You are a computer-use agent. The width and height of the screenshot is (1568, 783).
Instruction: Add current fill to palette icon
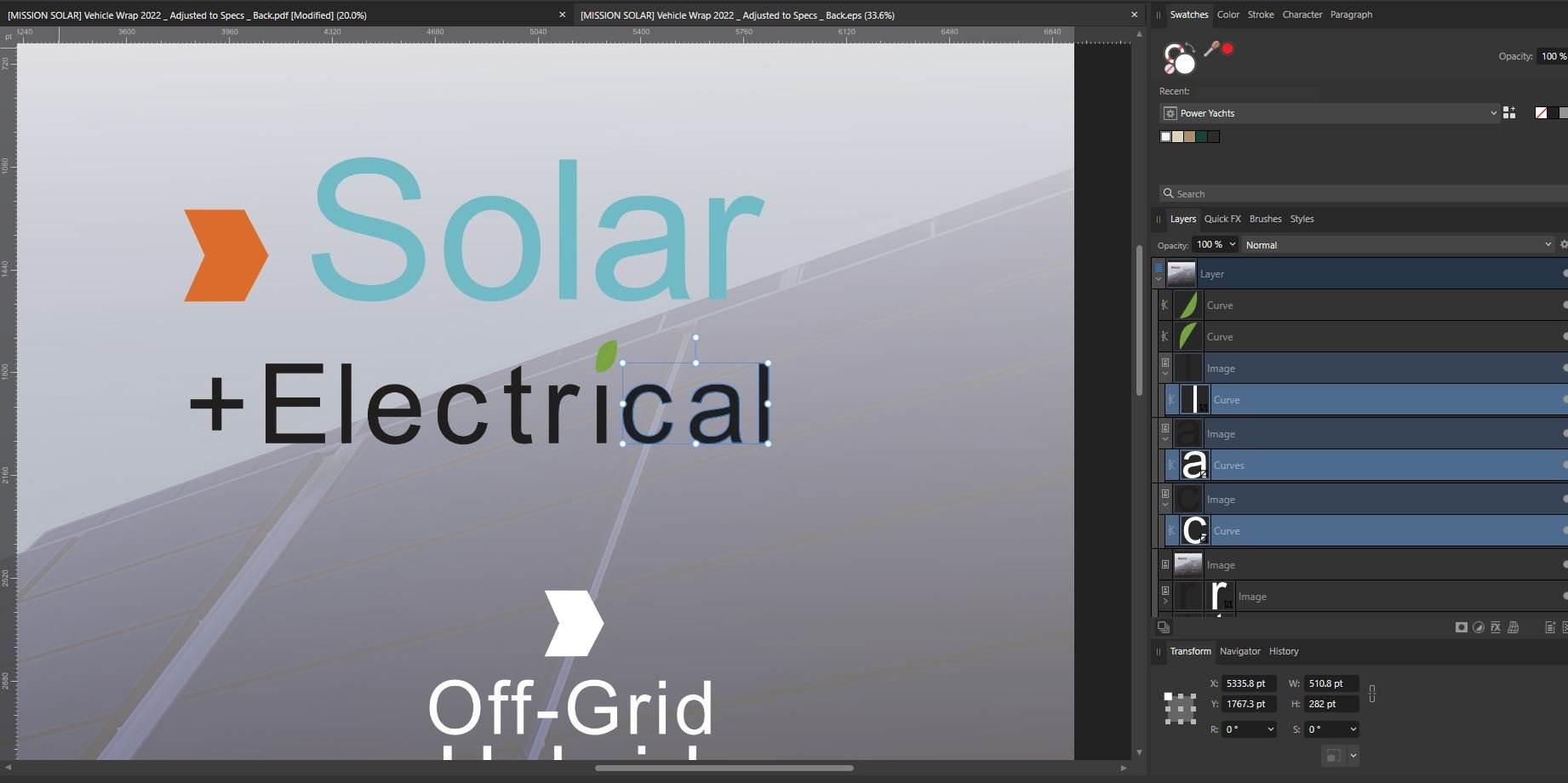tap(1509, 112)
